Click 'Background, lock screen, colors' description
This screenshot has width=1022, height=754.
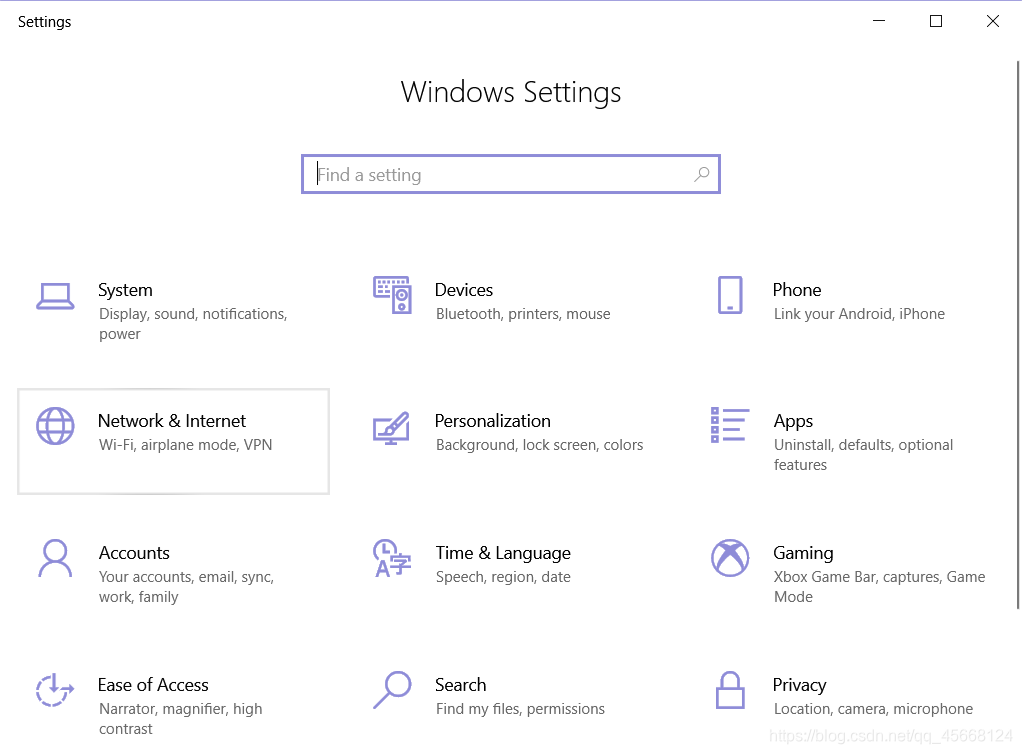(540, 445)
